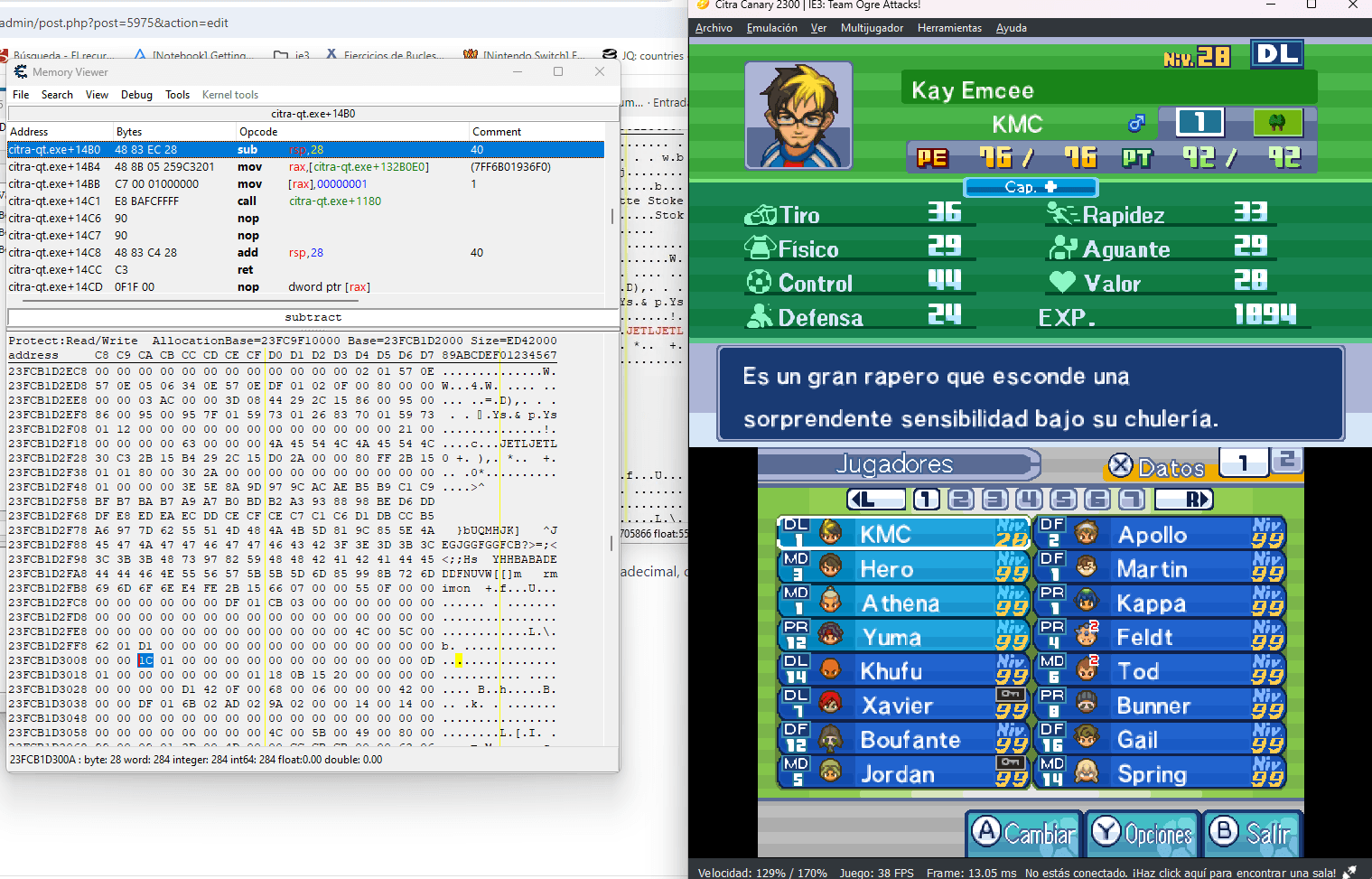Click the highlighted 1C byte in hex dump
Viewport: 1372px width, 879px height.
tap(145, 660)
